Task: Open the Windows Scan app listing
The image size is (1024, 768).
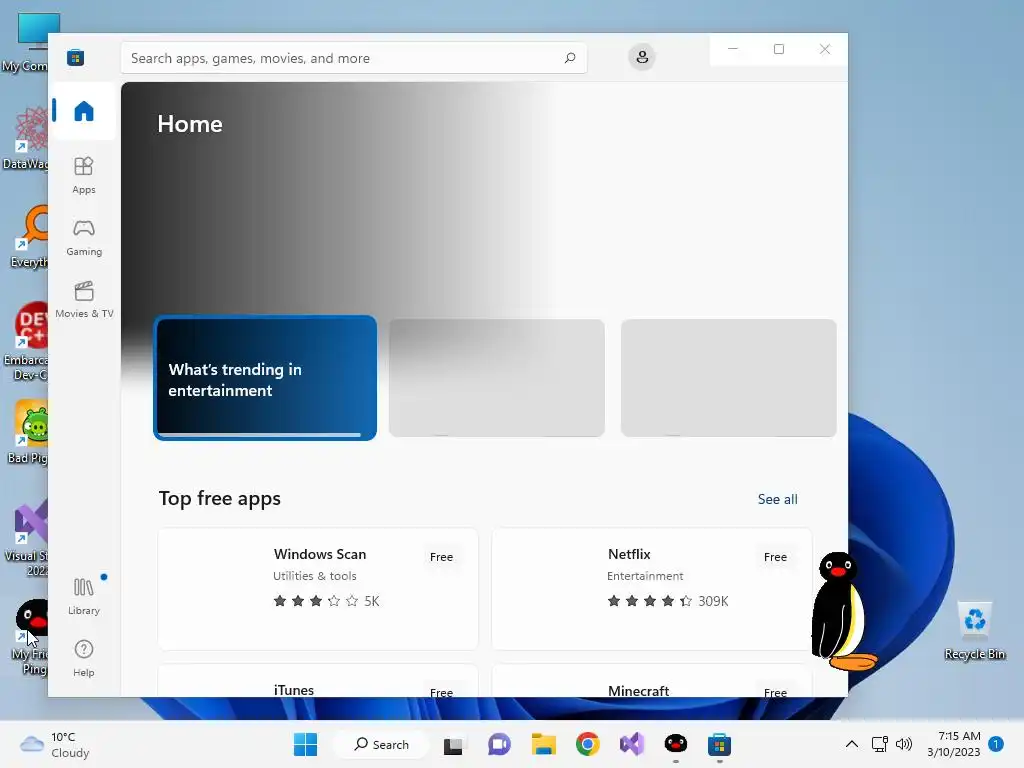Action: 318,589
